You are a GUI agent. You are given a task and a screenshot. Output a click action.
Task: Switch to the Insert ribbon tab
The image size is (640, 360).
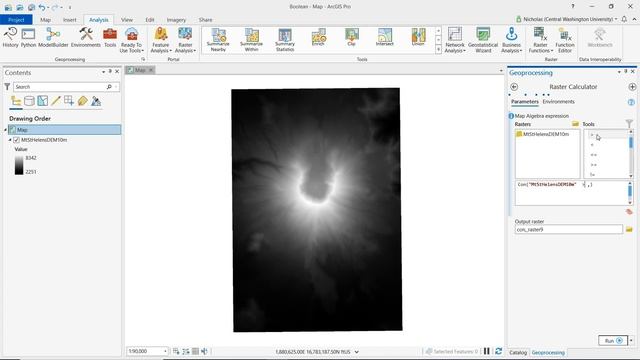tap(69, 20)
